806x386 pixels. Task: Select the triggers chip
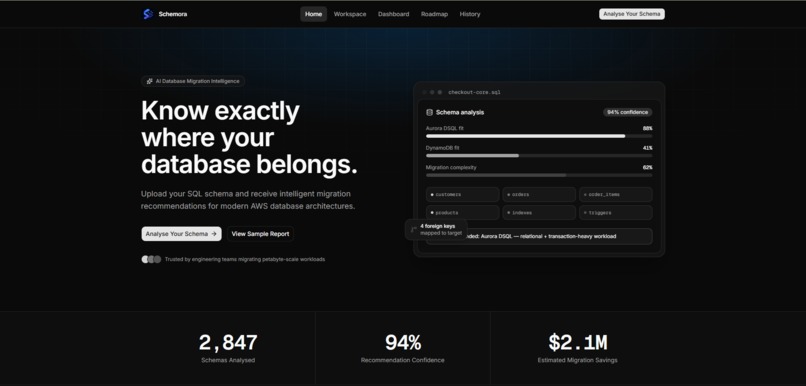616,213
